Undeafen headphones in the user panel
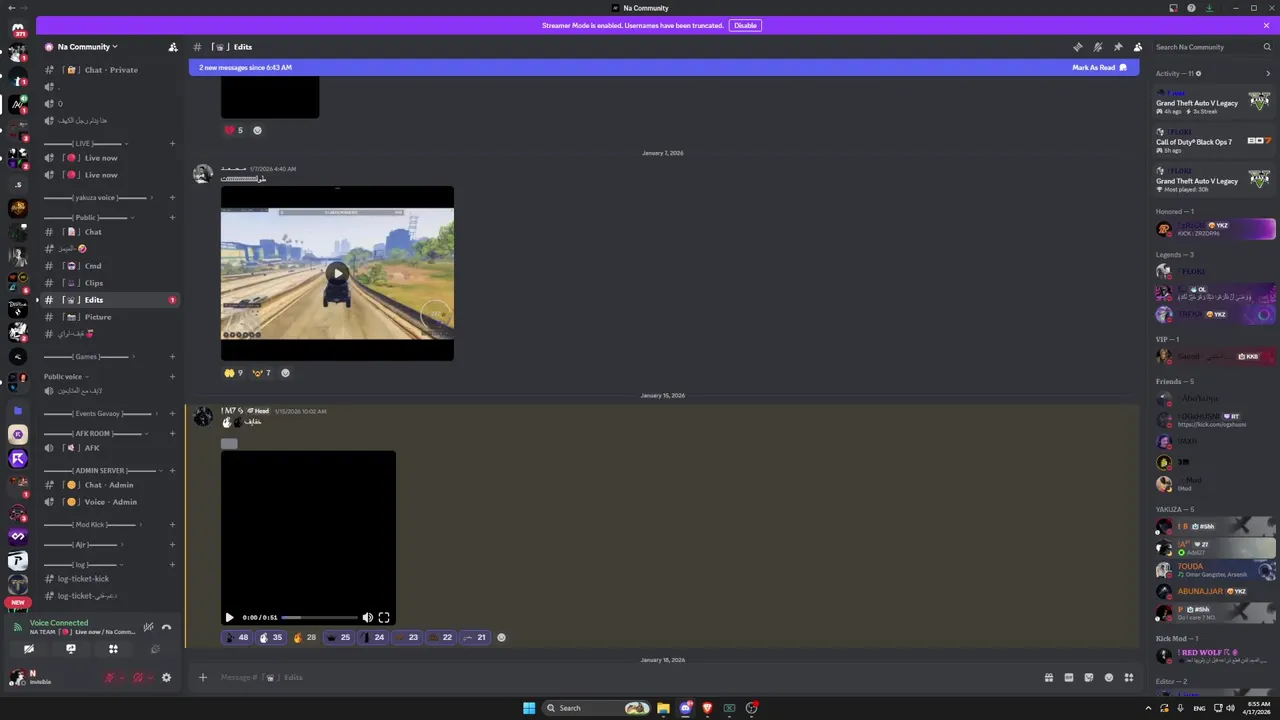The height and width of the screenshot is (720, 1280). (x=138, y=678)
